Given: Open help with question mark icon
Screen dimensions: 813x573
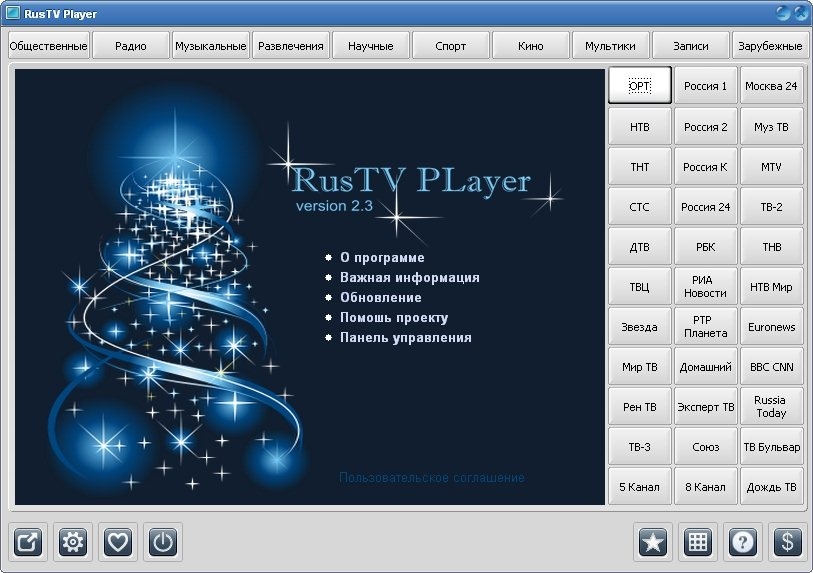Looking at the screenshot, I should (743, 542).
